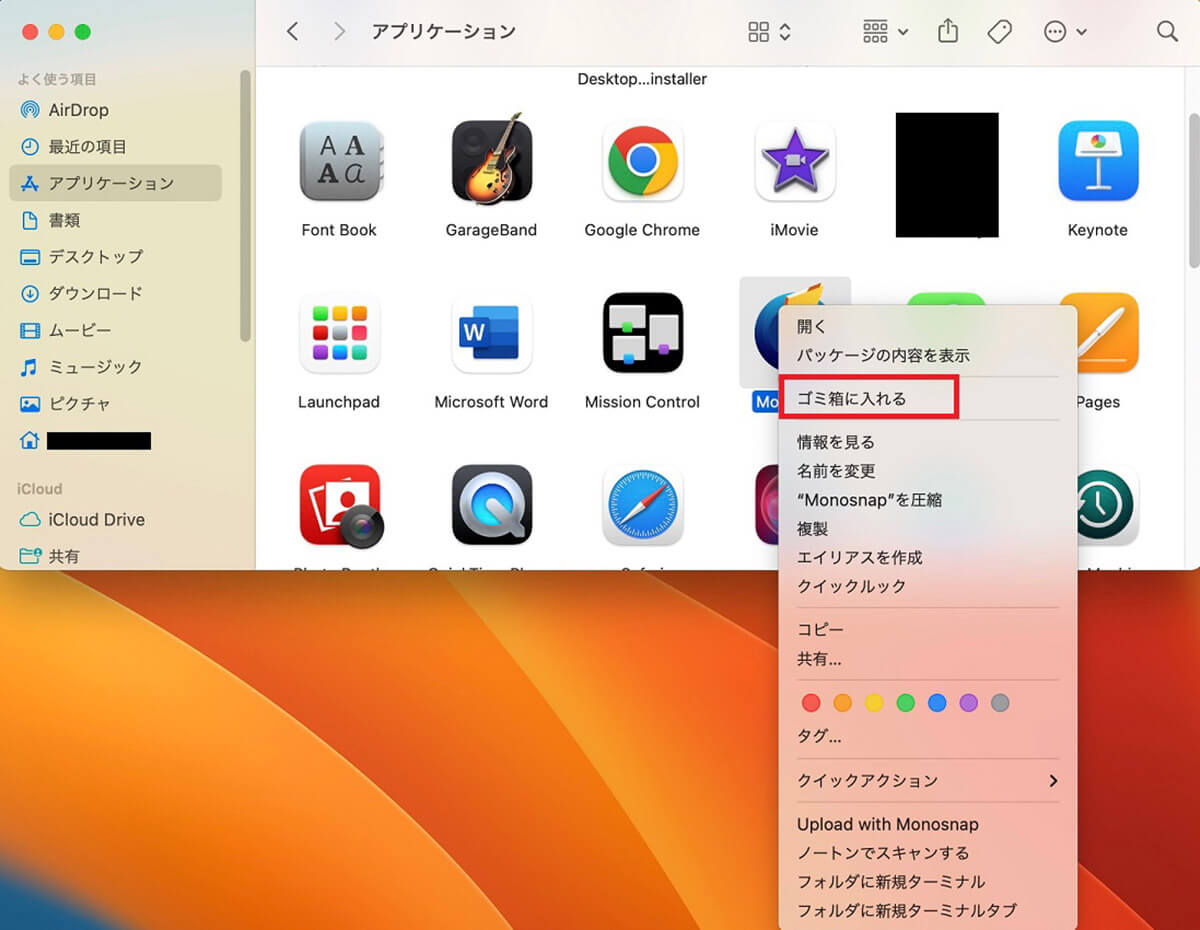The image size is (1200, 930).
Task: Select the Mission Control app icon
Action: tap(642, 333)
